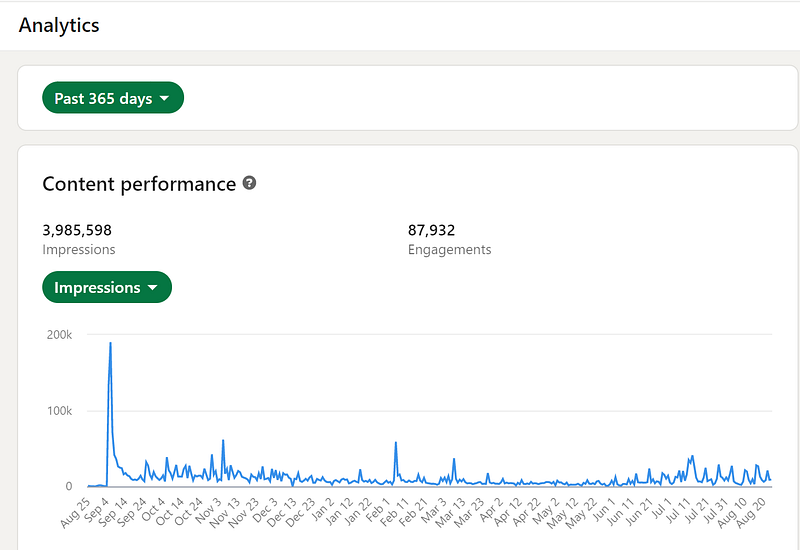Screen dimensions: 800x550
Task: Click the early February chart spike
Action: point(396,443)
